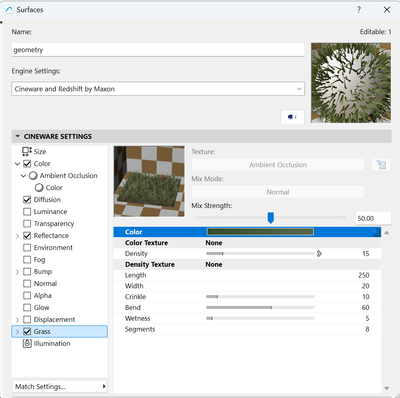400x398 pixels.
Task: Click the Length value 250
Action: pos(364,275)
